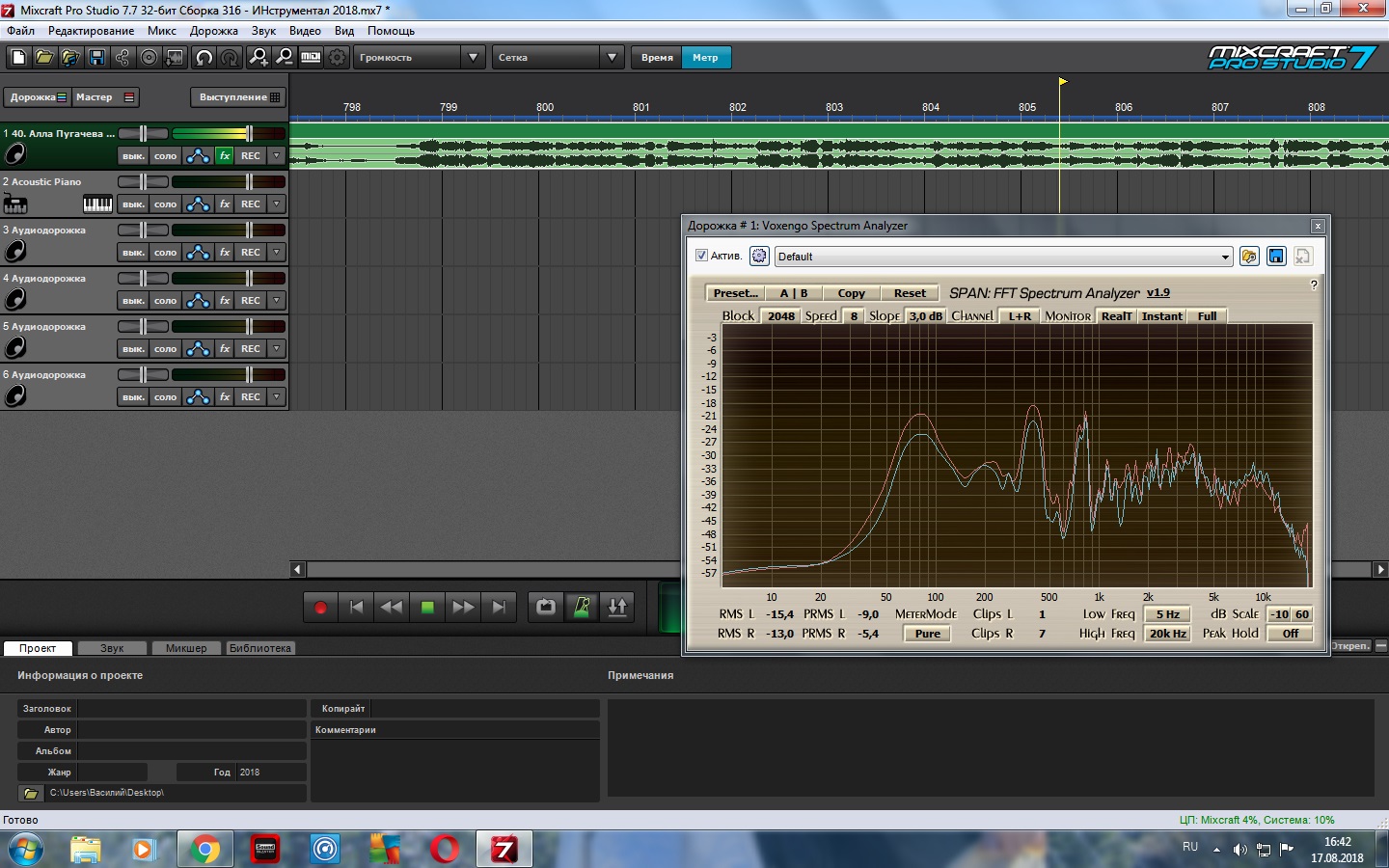Click the share/publish toolbar icon

tap(123, 58)
